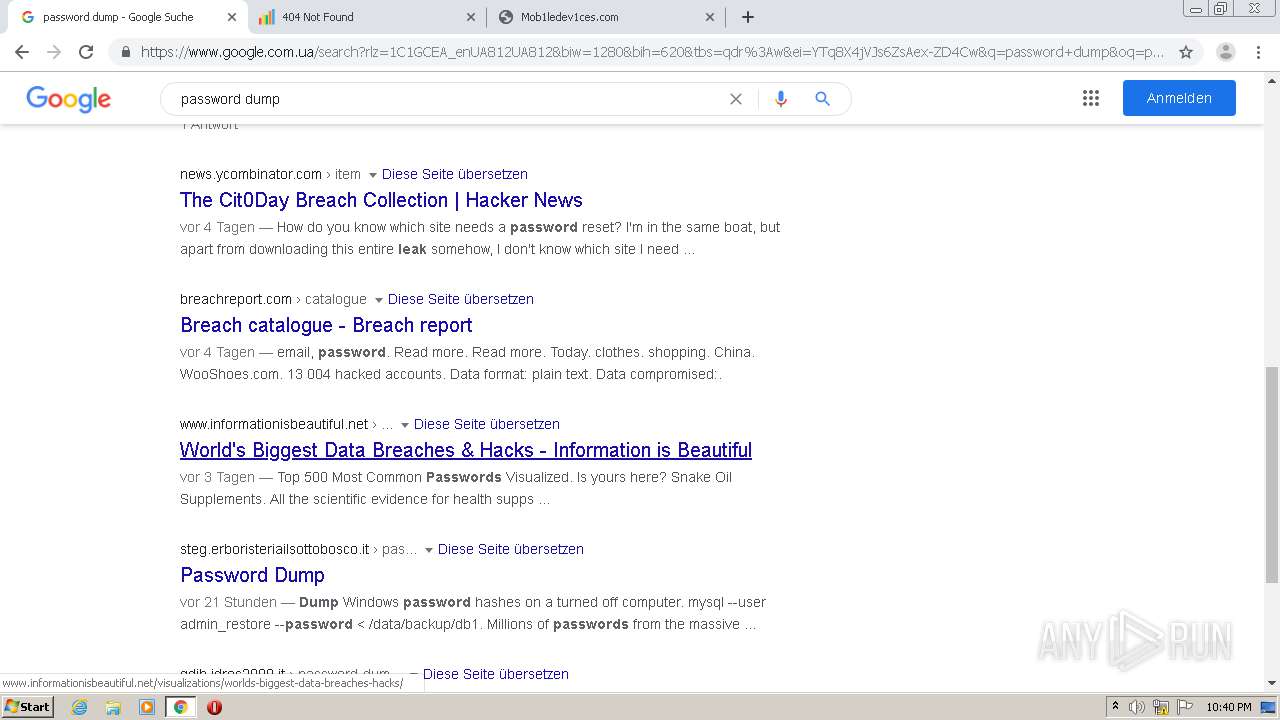The height and width of the screenshot is (720, 1280).
Task: Open red stop-sign taskbar icon
Action: 214,707
